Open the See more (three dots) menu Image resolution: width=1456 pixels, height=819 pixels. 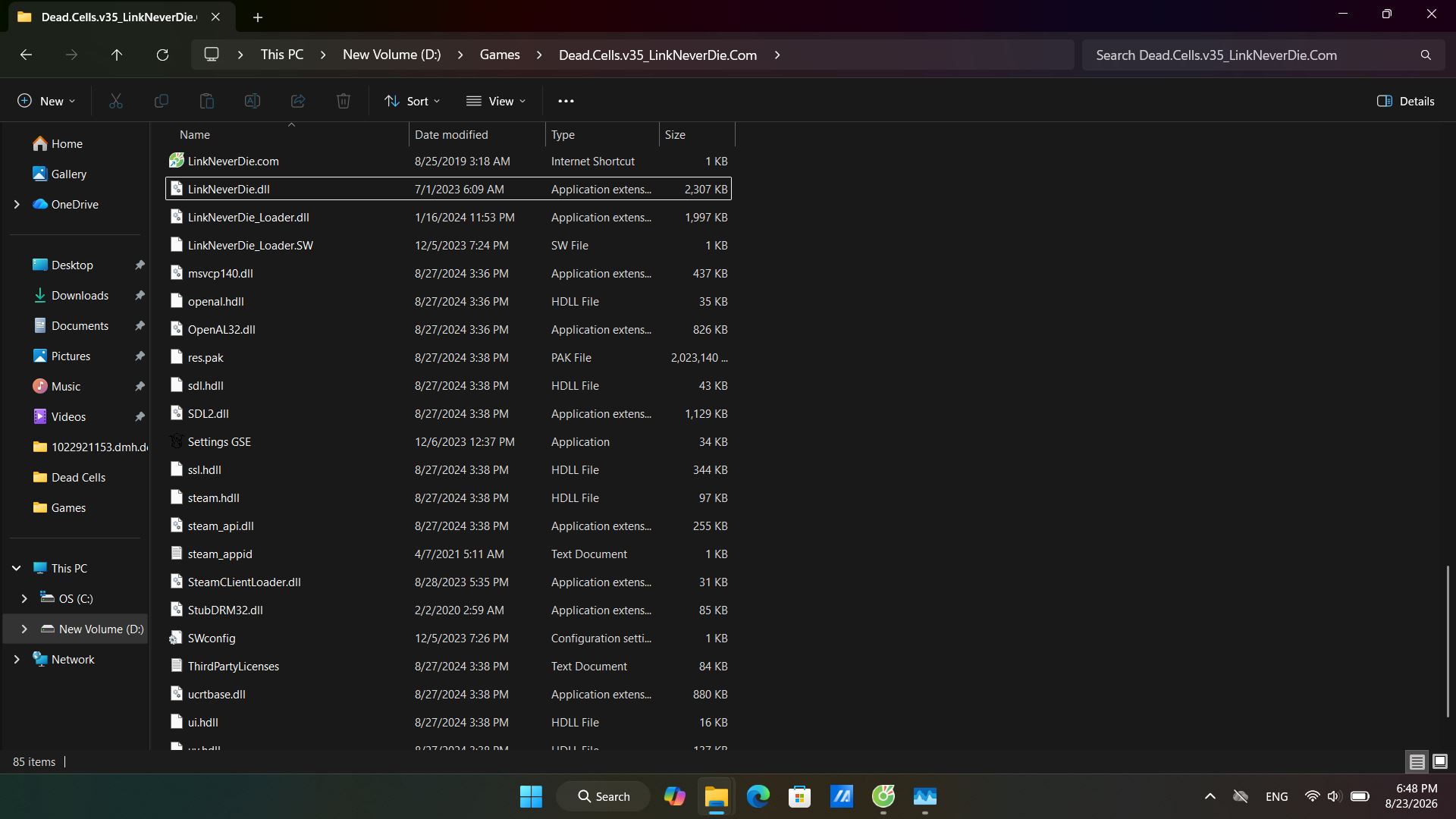click(x=566, y=101)
